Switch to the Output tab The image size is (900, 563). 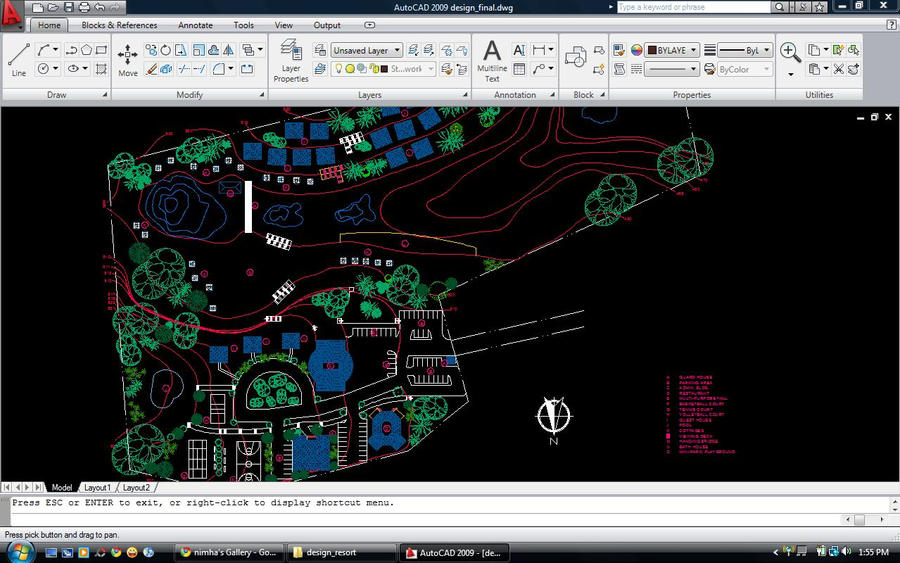click(327, 25)
